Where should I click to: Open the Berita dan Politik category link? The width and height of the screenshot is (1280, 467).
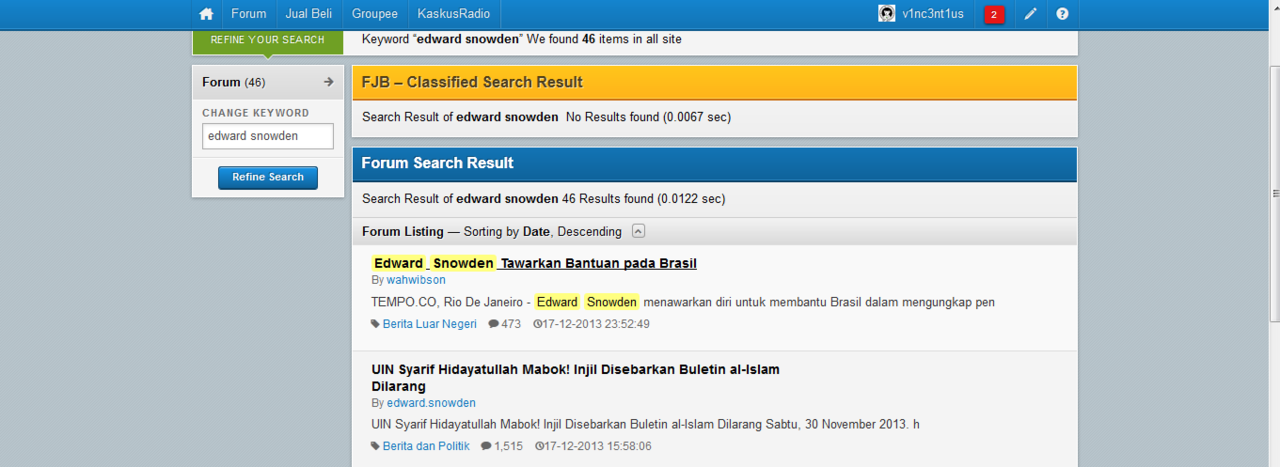(x=426, y=446)
